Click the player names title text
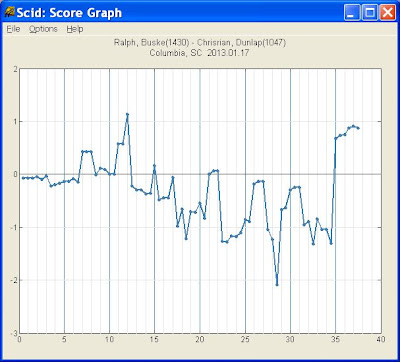Image resolution: width=400 pixels, height=362 pixels. pyautogui.click(x=200, y=43)
